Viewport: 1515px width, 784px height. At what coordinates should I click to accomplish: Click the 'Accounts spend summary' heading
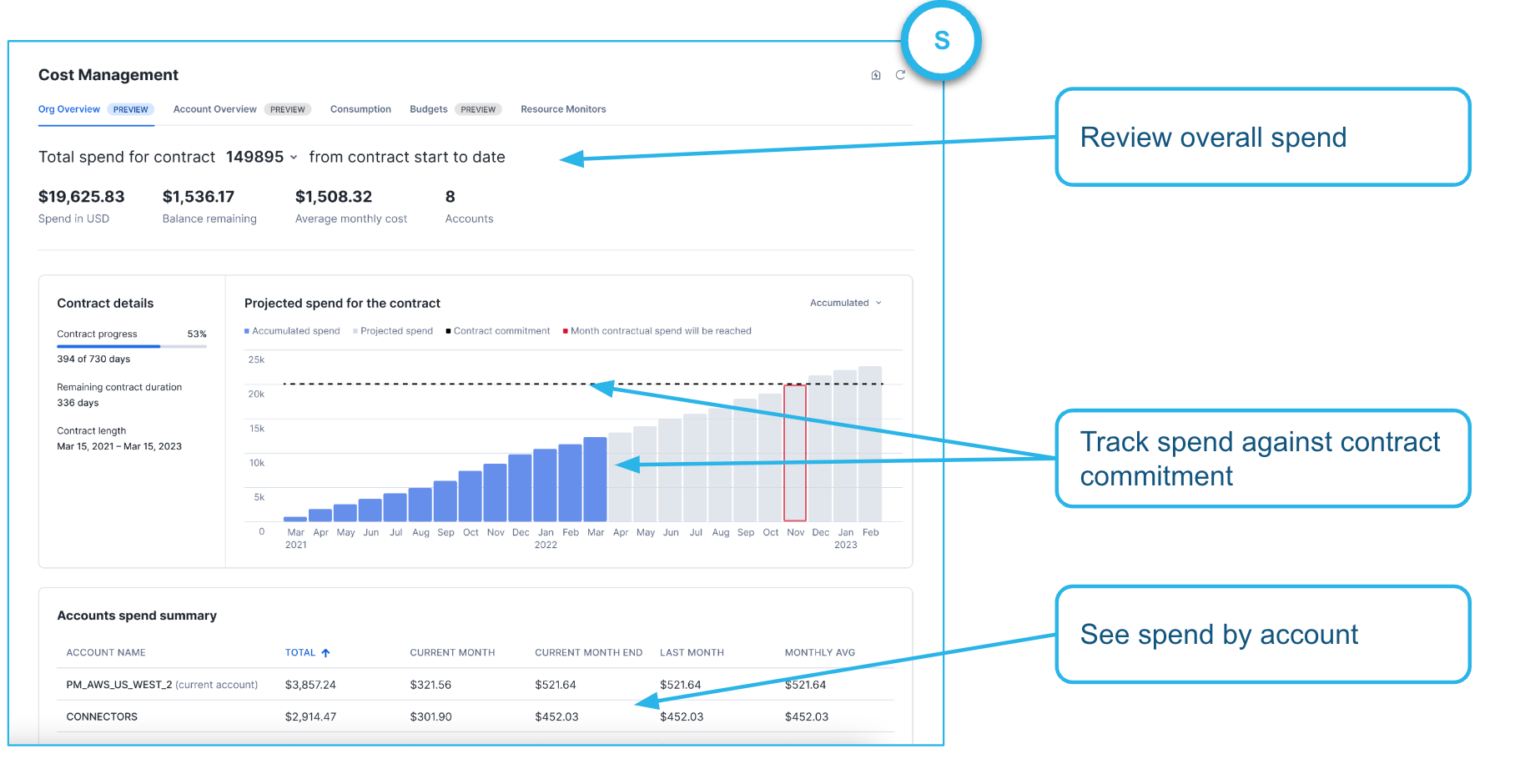(137, 616)
